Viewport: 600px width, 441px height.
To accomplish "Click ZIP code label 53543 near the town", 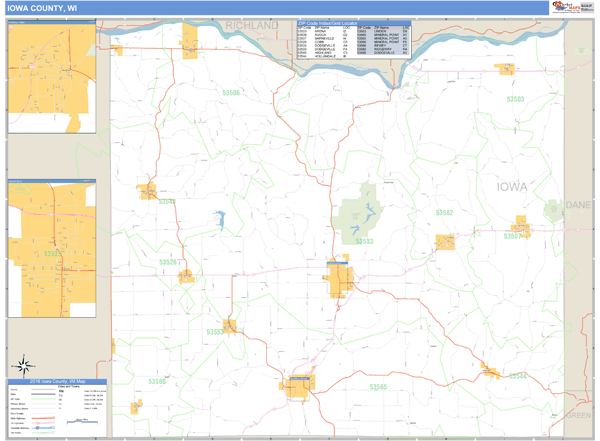I will coord(167,201).
